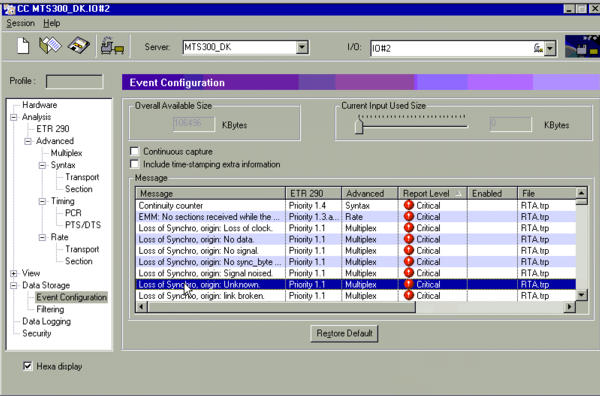Click the Save session diskette icon
The width and height of the screenshot is (600, 396).
tap(79, 45)
